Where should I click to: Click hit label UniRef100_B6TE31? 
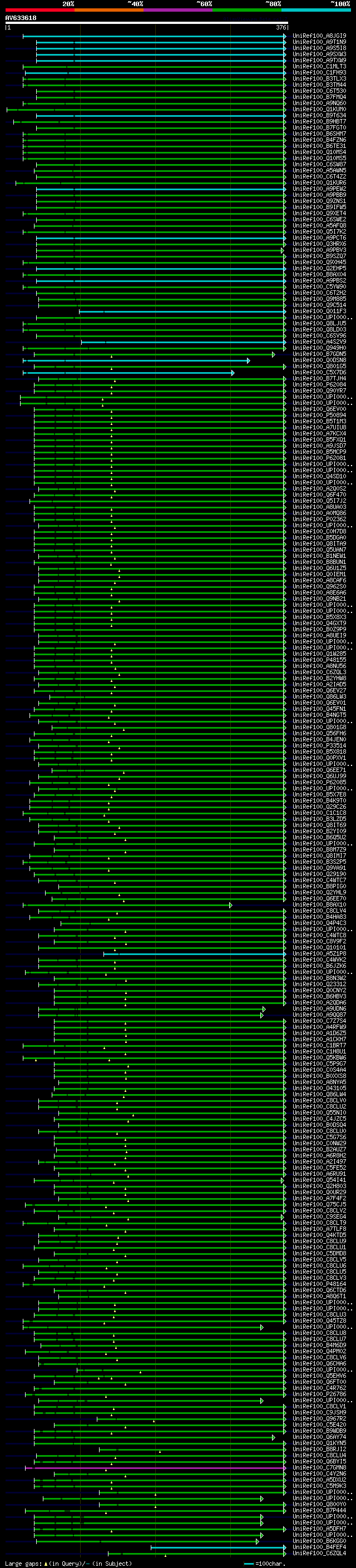point(319,146)
